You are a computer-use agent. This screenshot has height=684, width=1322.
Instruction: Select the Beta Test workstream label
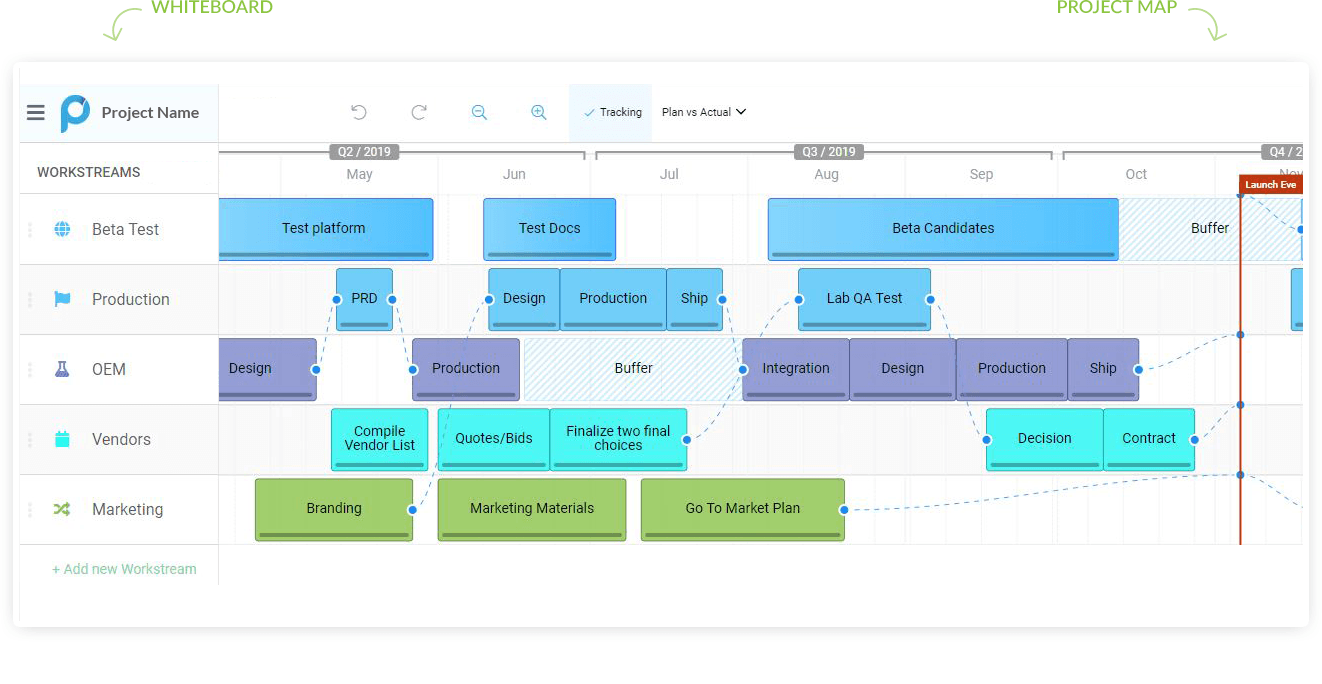125,229
